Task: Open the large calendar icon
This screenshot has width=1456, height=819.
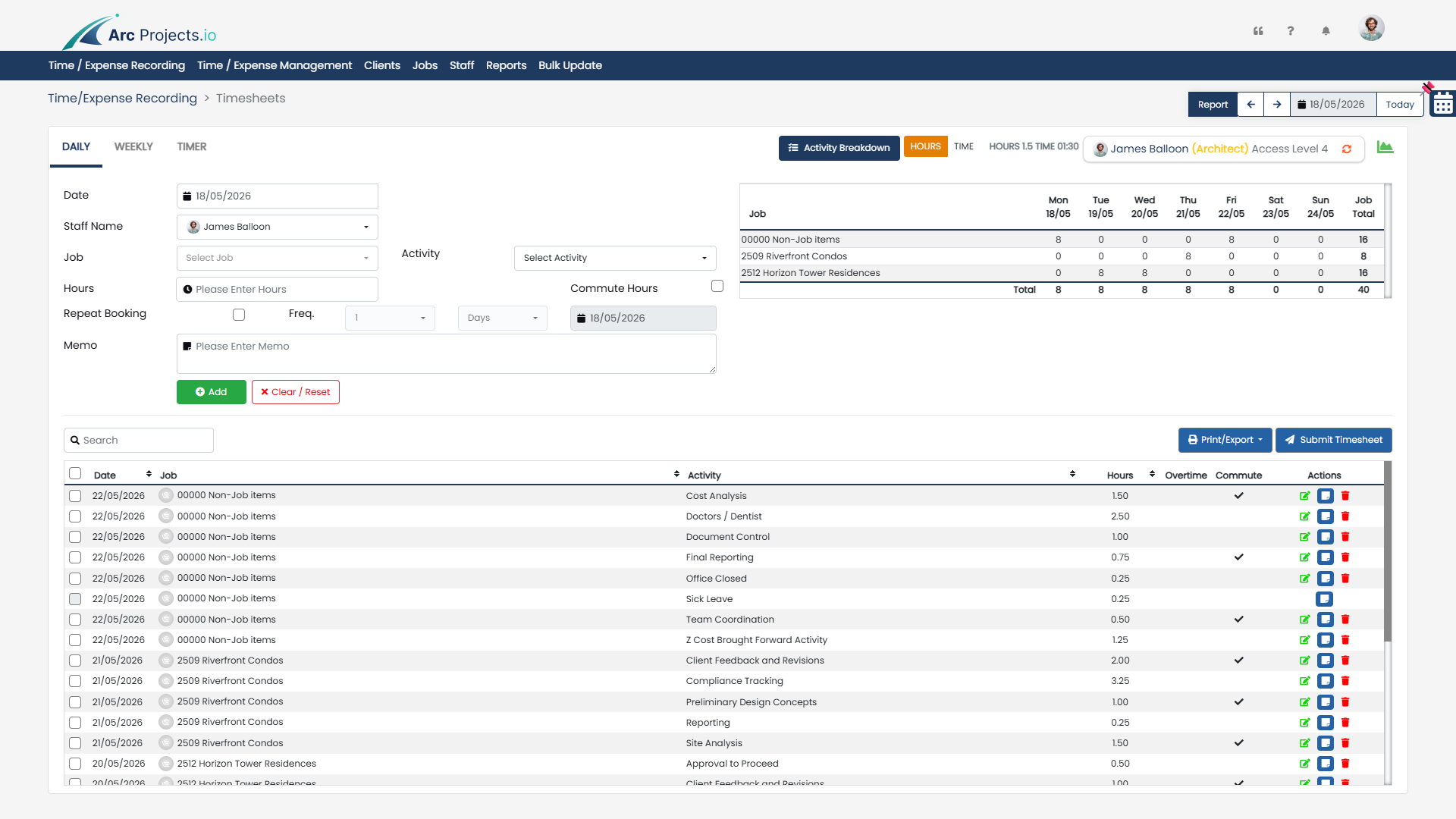Action: (x=1443, y=104)
